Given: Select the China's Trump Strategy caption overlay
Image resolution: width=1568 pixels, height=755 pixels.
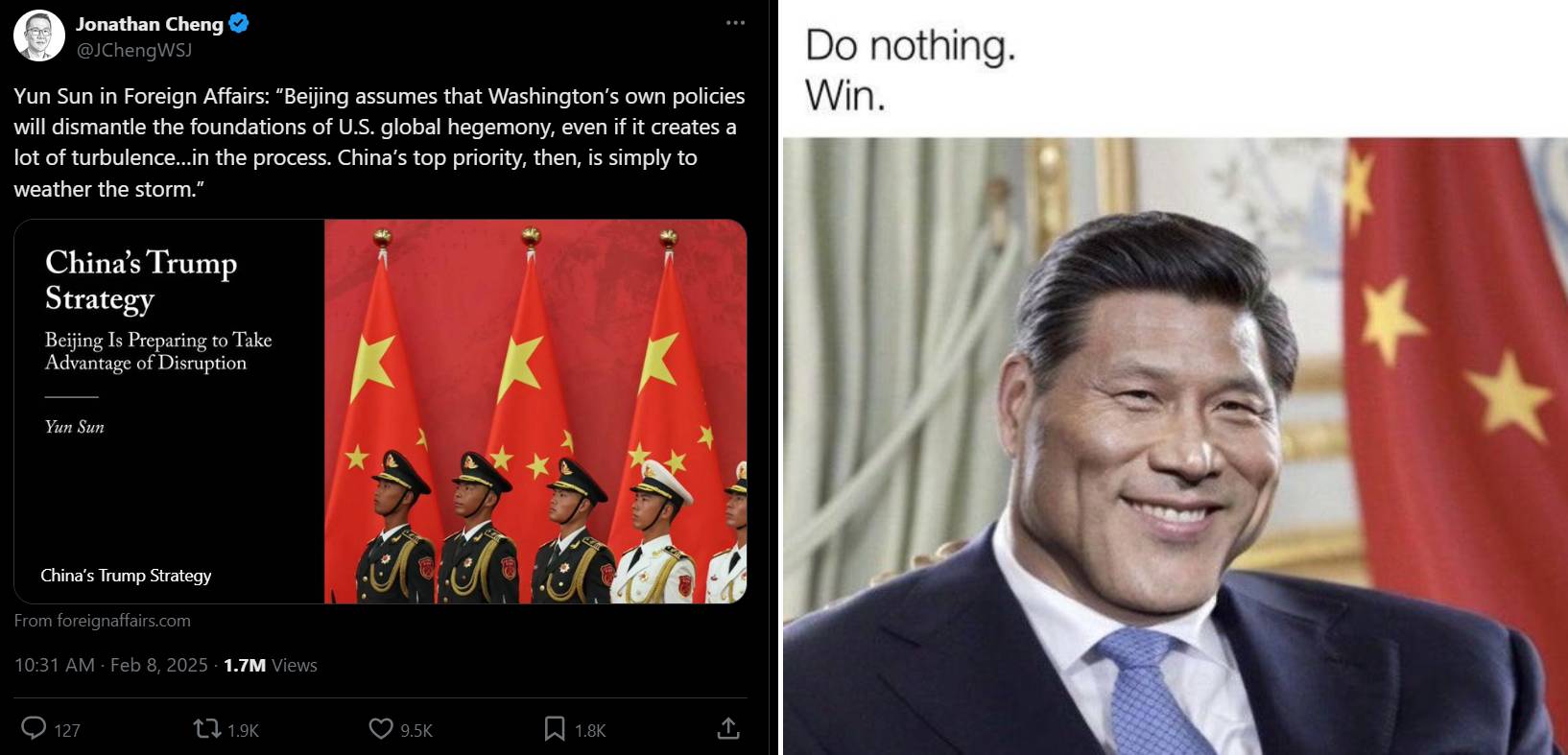Looking at the screenshot, I should [126, 576].
